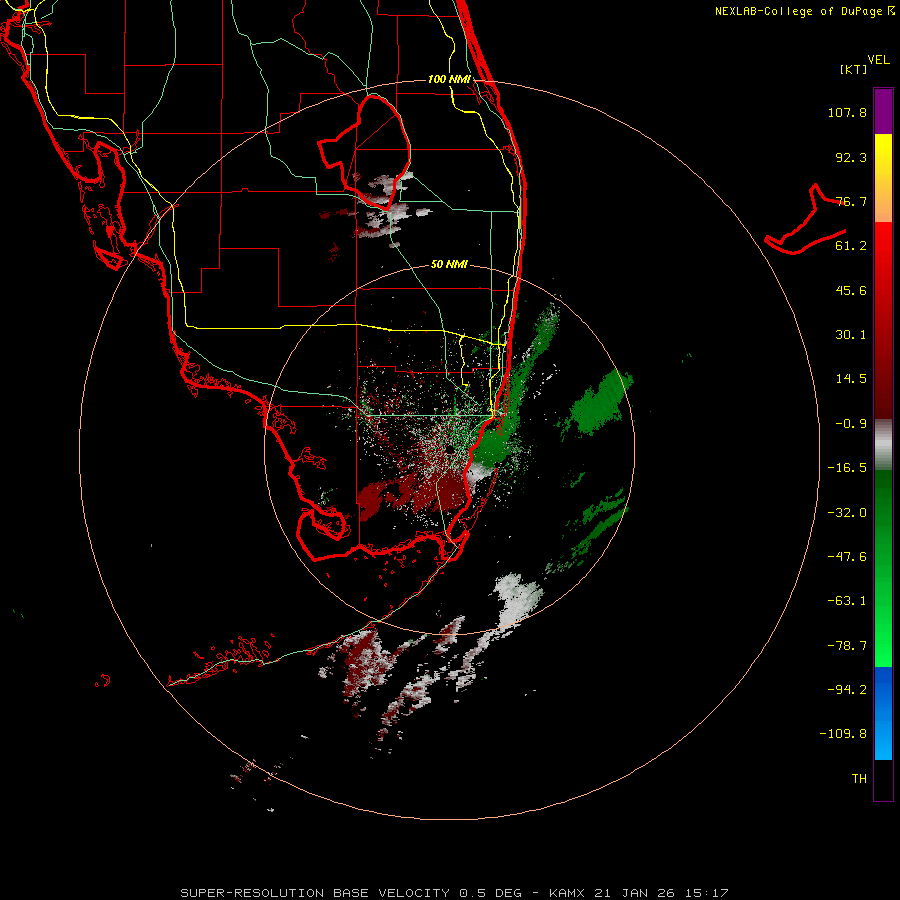This screenshot has width=900, height=900.
Task: Click the -78.7 legend value
Action: pos(847,646)
